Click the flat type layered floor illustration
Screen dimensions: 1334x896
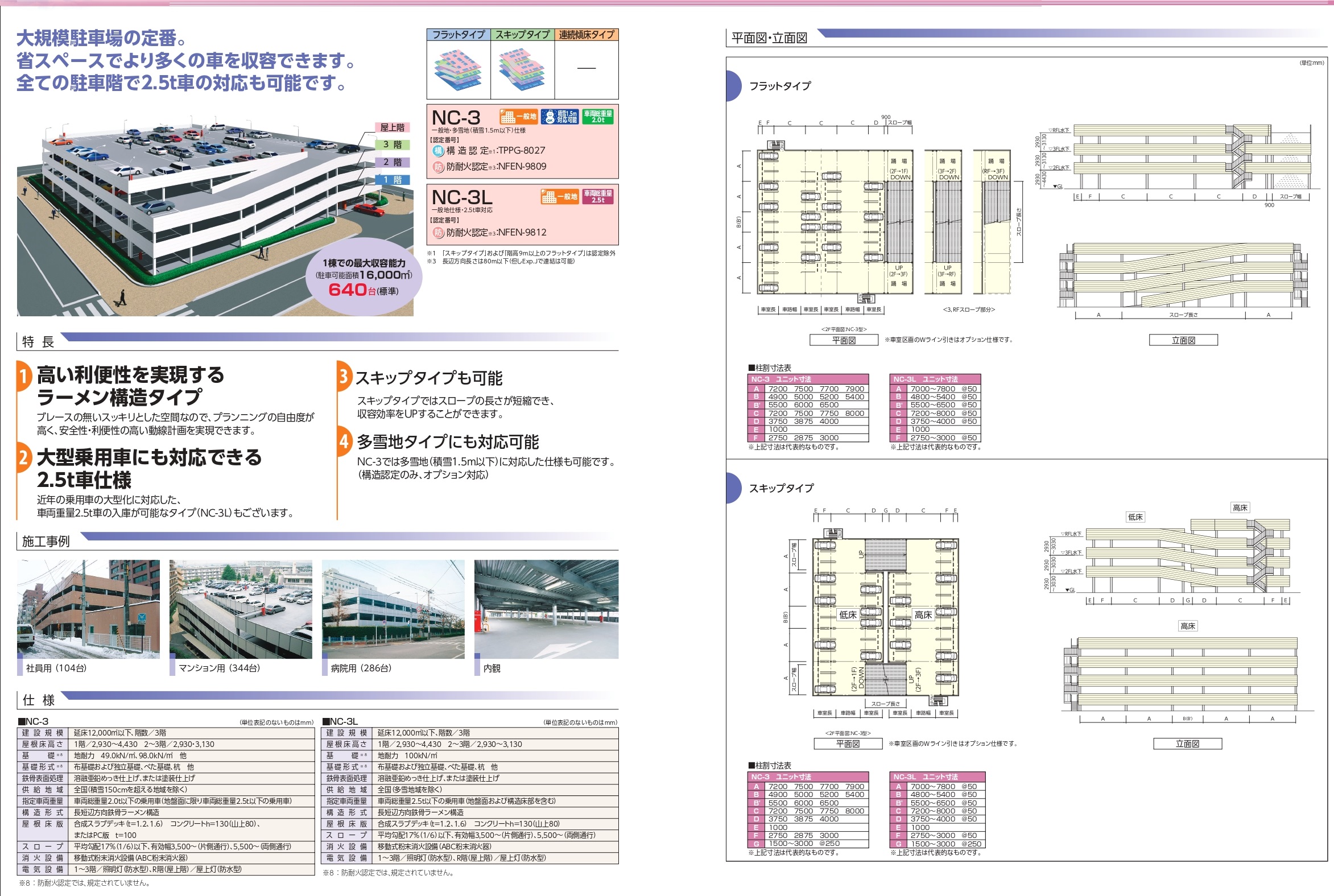click(458, 70)
